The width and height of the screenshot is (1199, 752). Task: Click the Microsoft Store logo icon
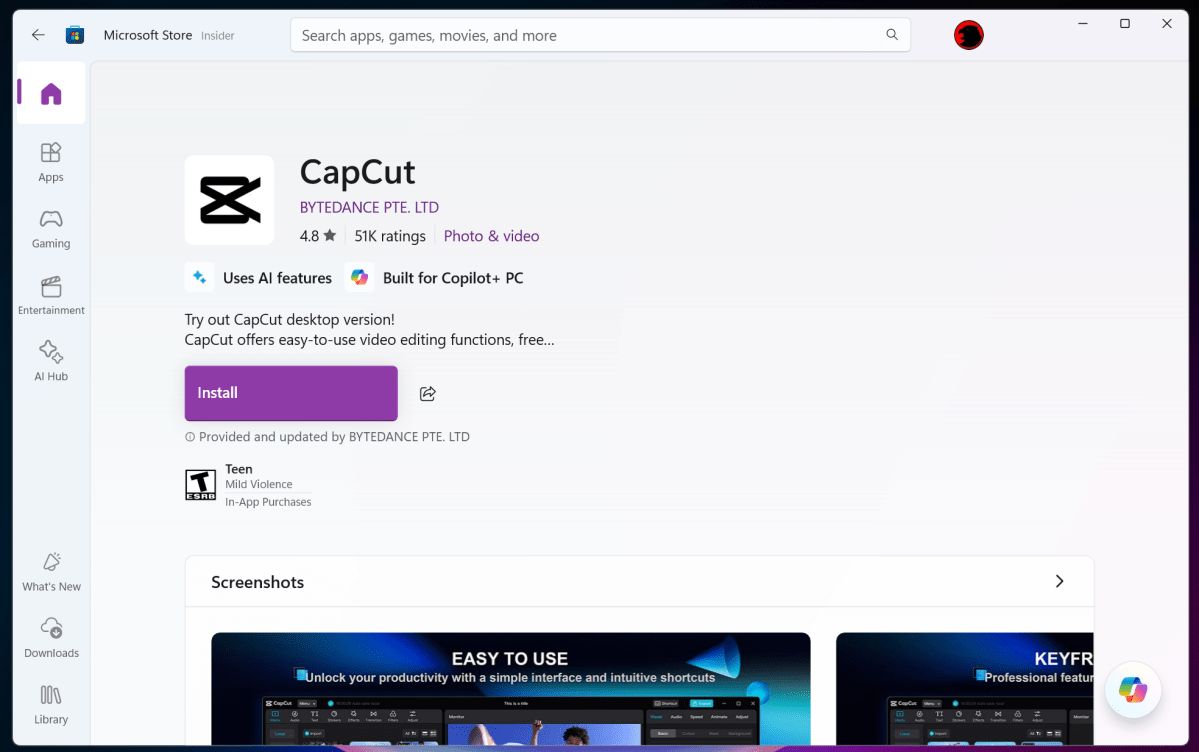coord(75,35)
